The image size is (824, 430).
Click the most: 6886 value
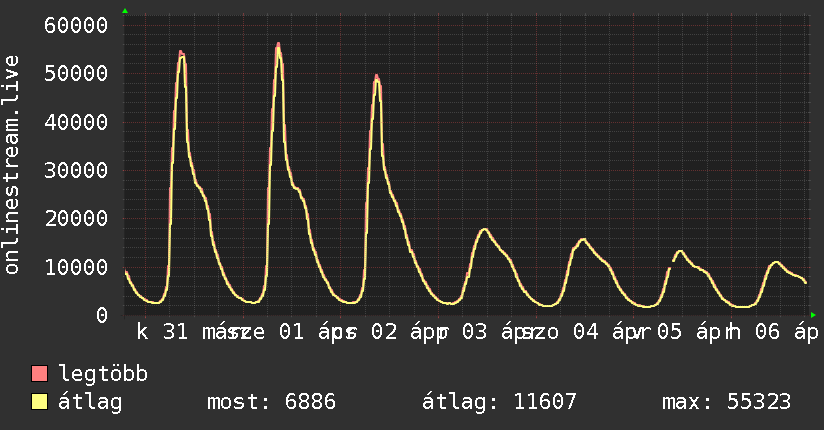pos(271,402)
